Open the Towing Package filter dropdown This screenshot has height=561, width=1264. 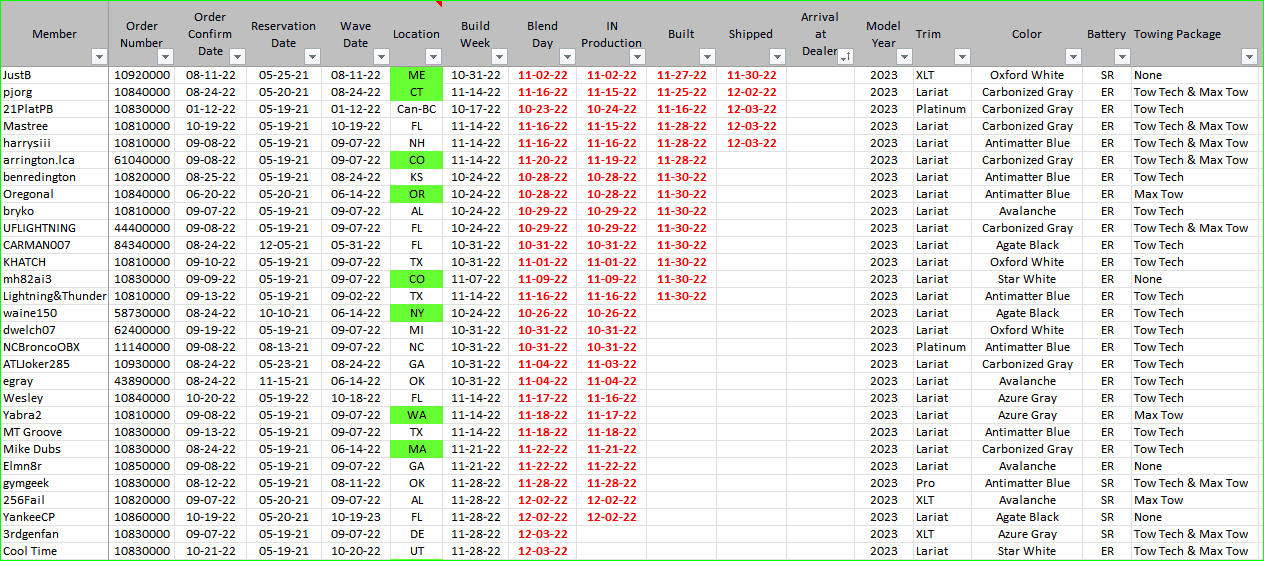(x=1249, y=57)
